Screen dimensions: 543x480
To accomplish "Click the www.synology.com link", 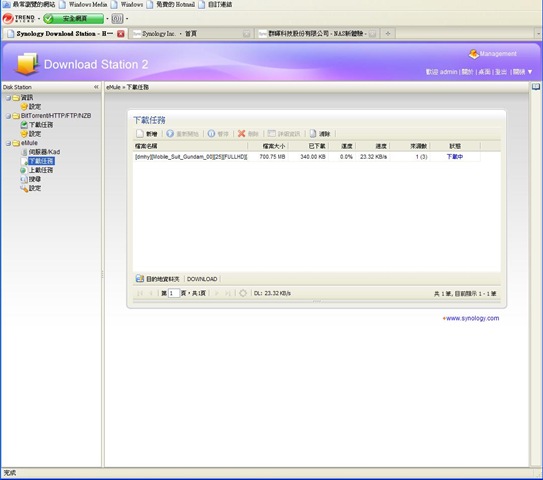I will click(472, 318).
